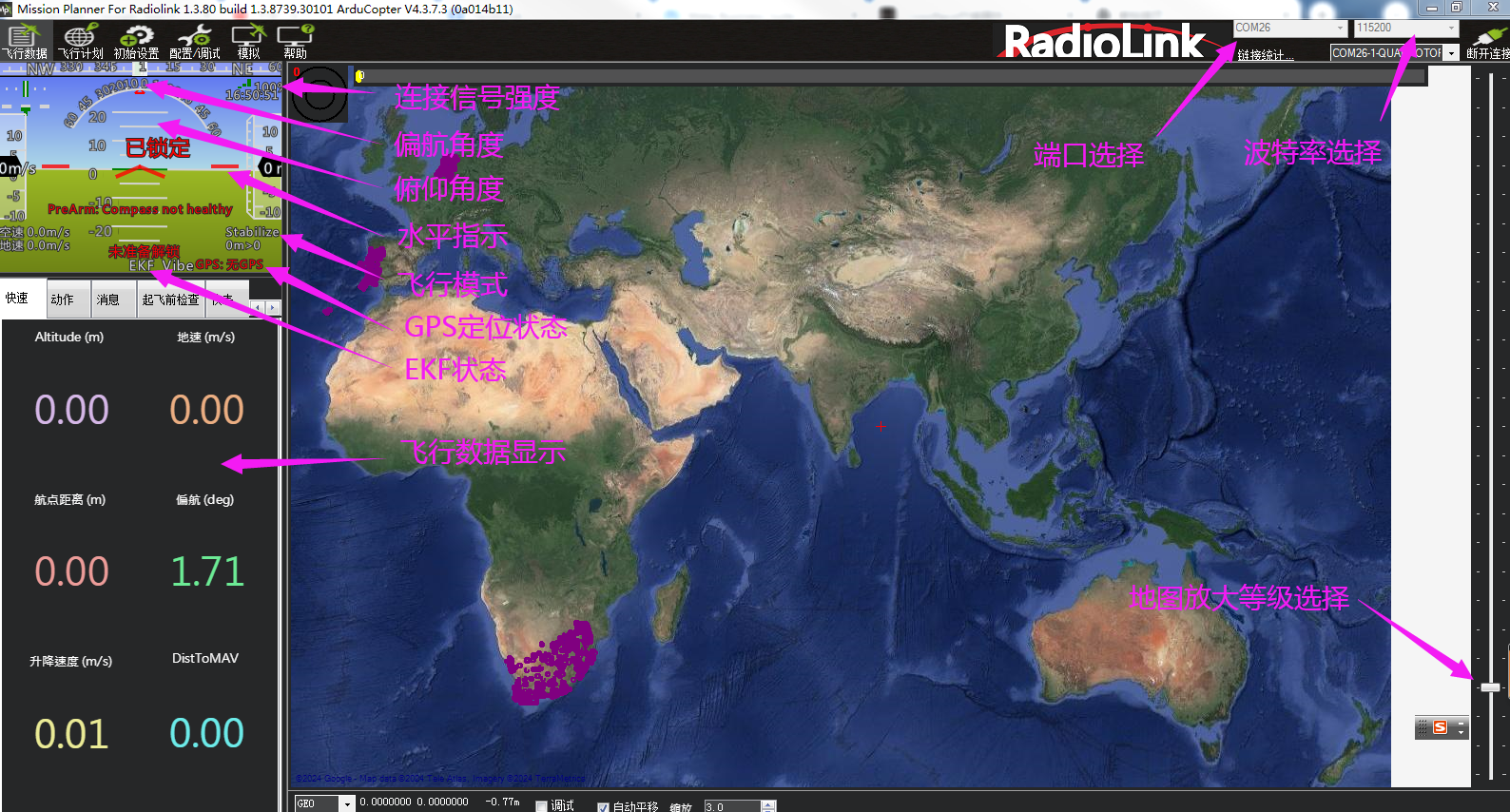1510x812 pixels.
Task: Click the Sogou input method icon
Action: [1440, 727]
